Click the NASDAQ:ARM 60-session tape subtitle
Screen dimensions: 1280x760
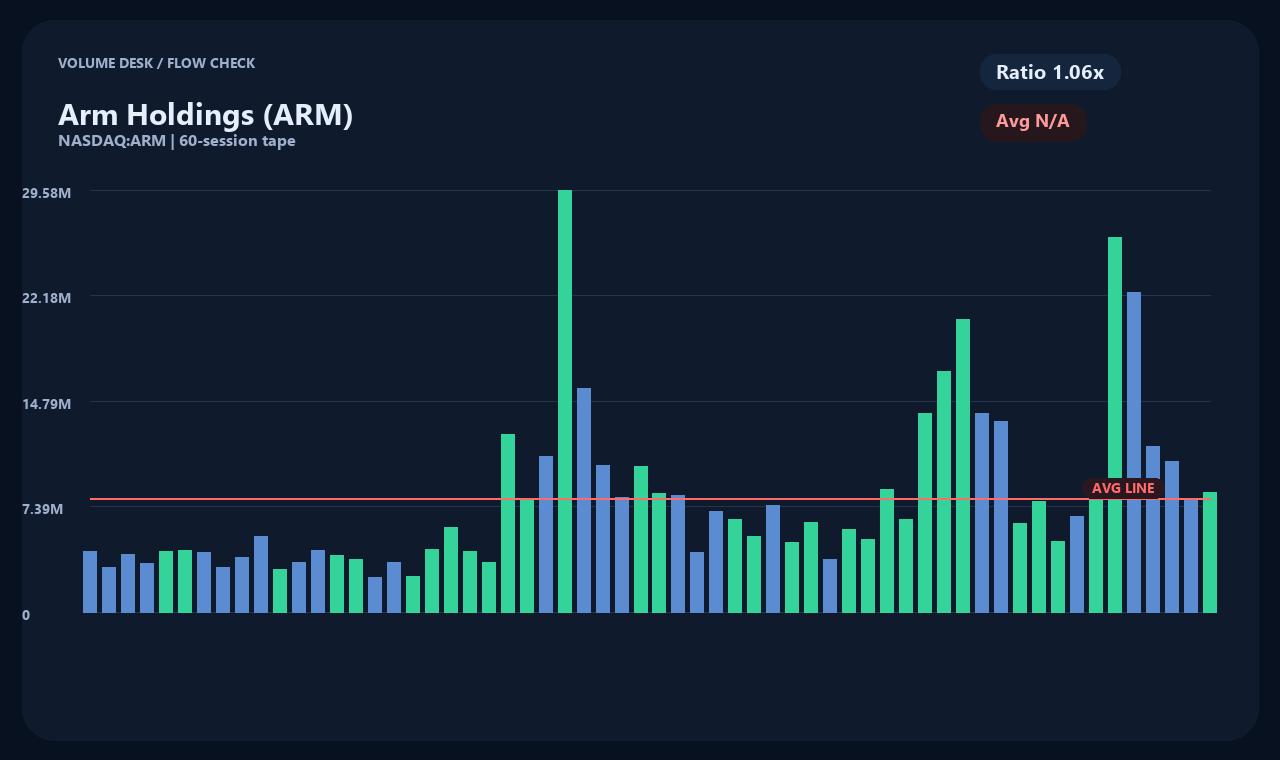coord(177,141)
